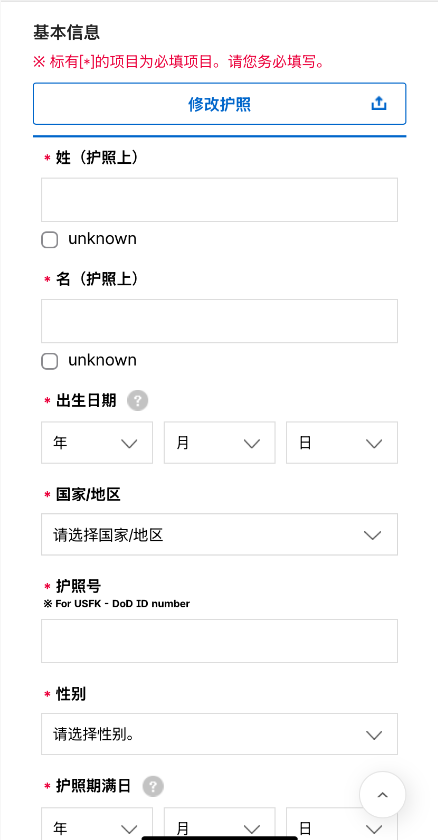Click the 修改护照 button
Image resolution: width=438 pixels, height=840 pixels.
[x=220, y=104]
